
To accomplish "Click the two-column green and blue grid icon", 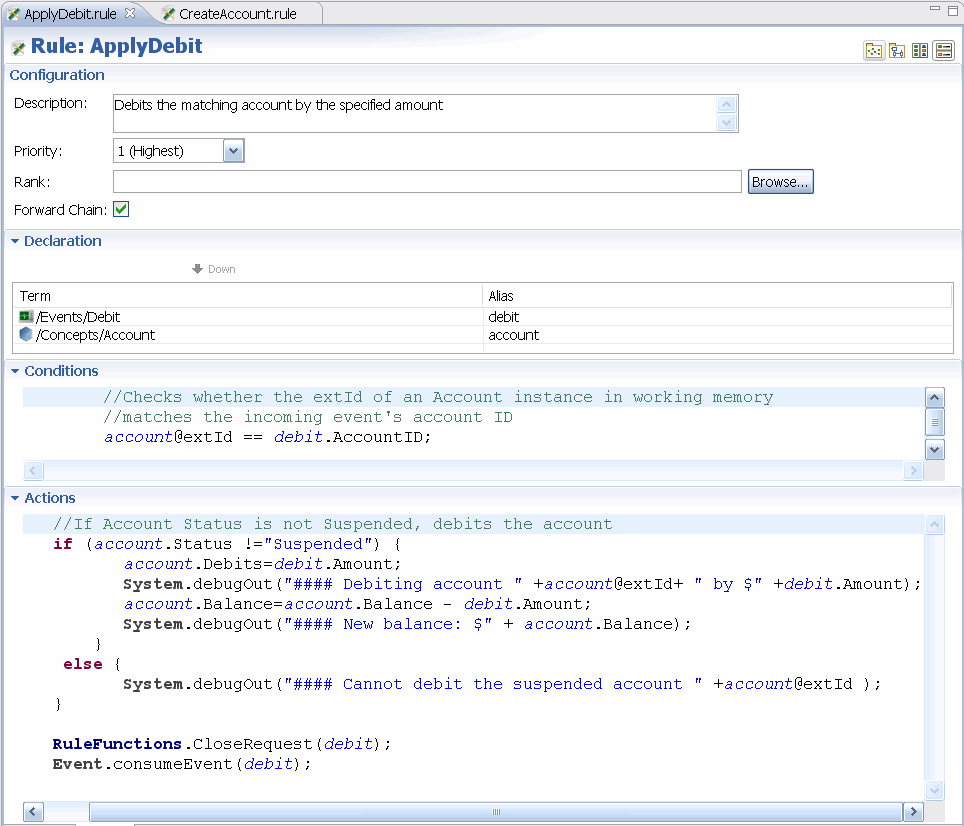I will [920, 51].
